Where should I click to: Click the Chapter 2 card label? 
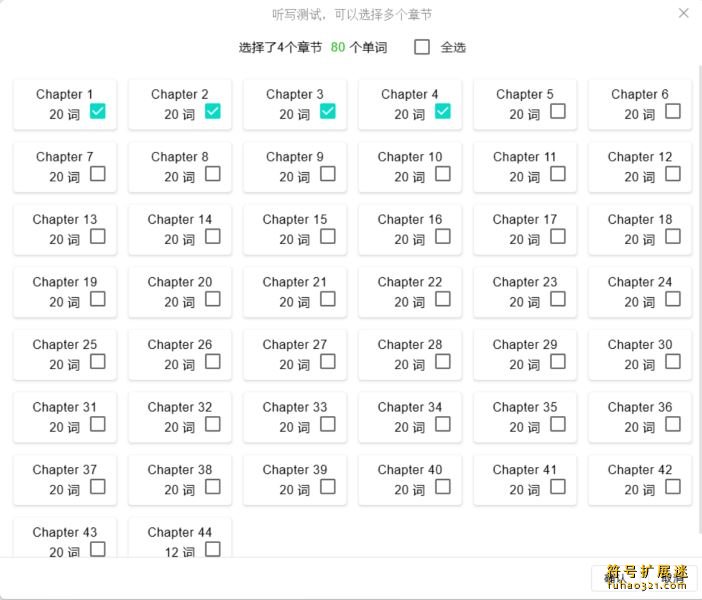point(180,94)
